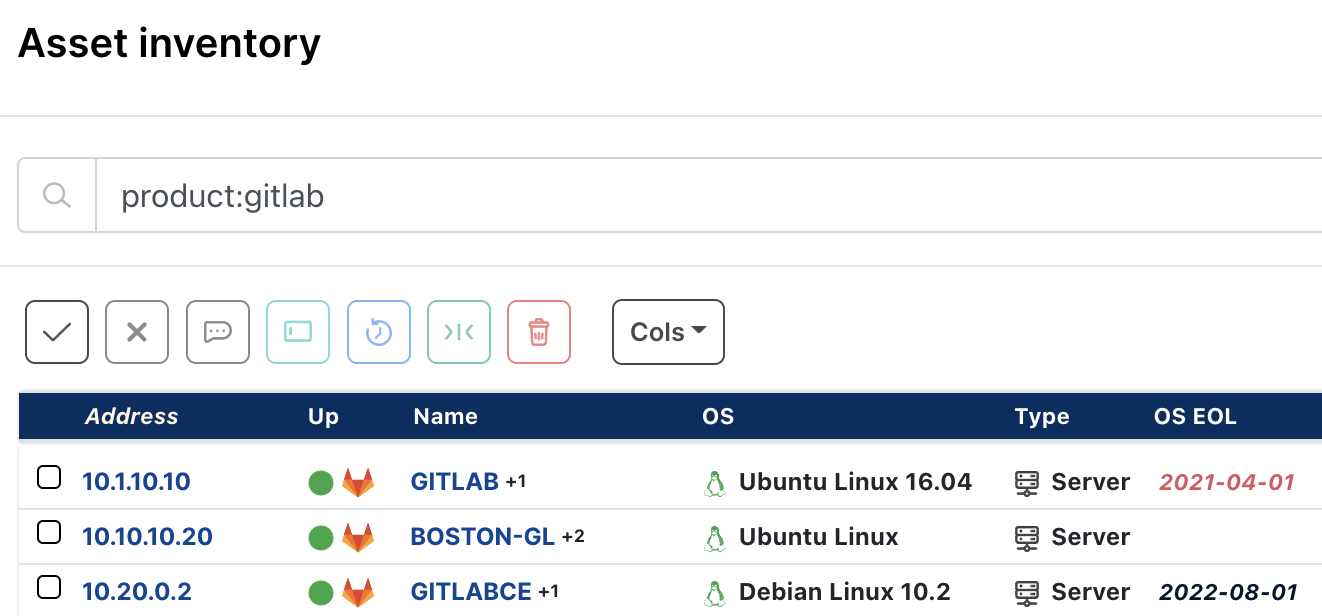1322x616 pixels.
Task: Click the red trash delete icon
Action: (538, 331)
